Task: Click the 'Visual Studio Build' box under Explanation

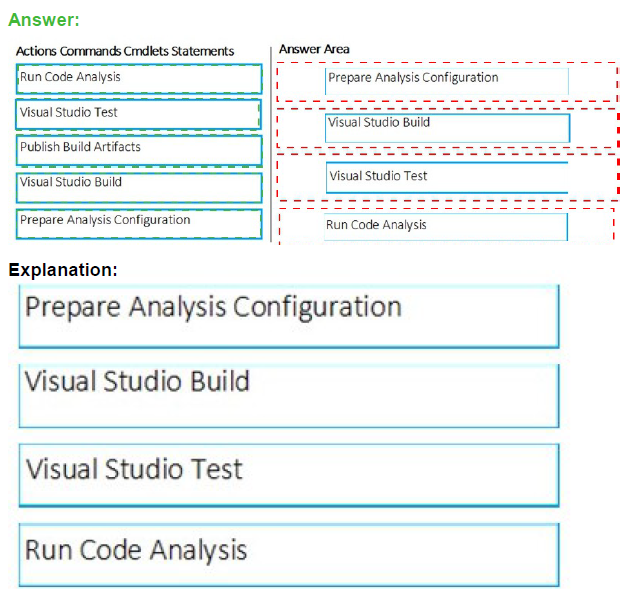Action: (289, 396)
